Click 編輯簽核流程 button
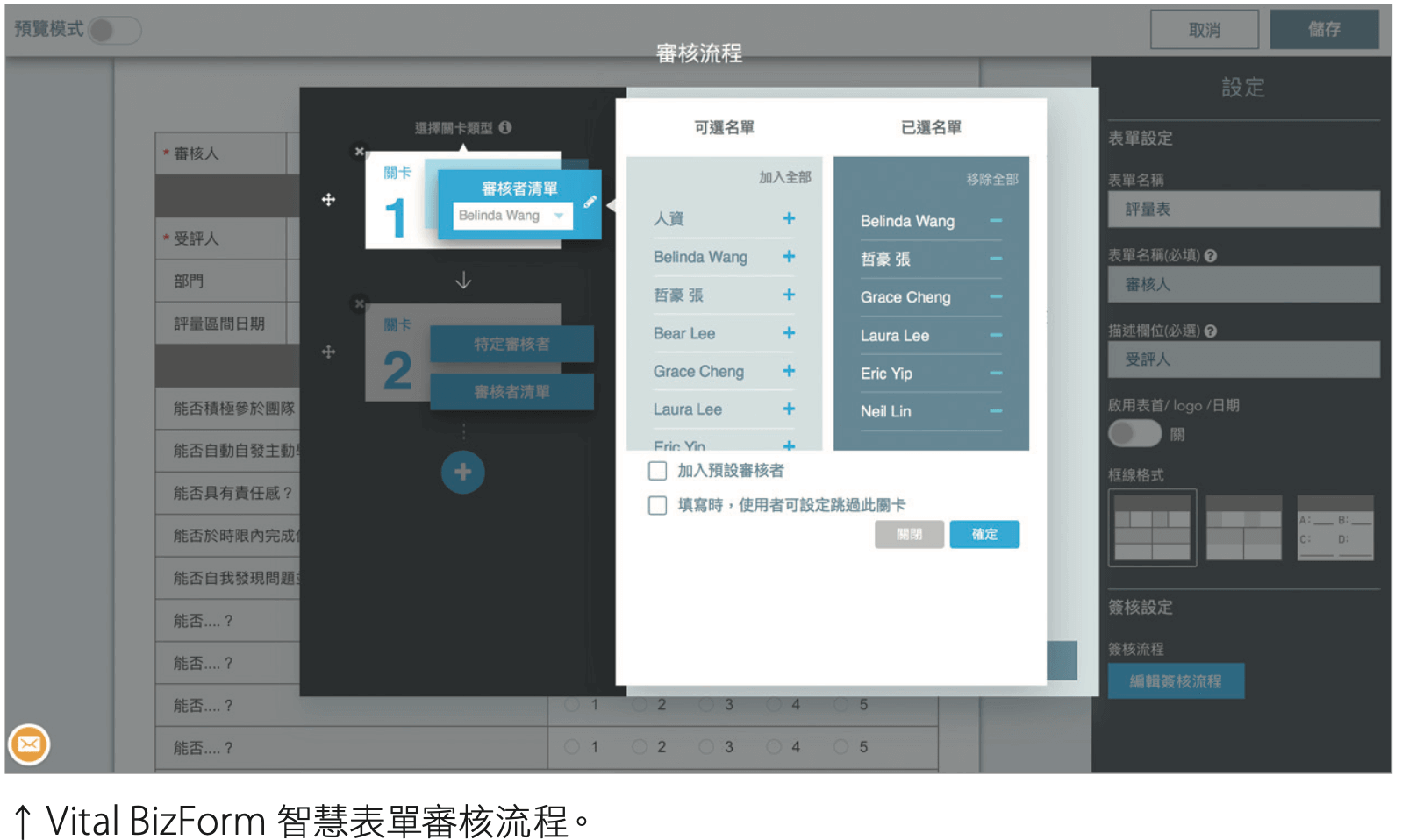Screen dimensions: 1402x840 (1176, 681)
